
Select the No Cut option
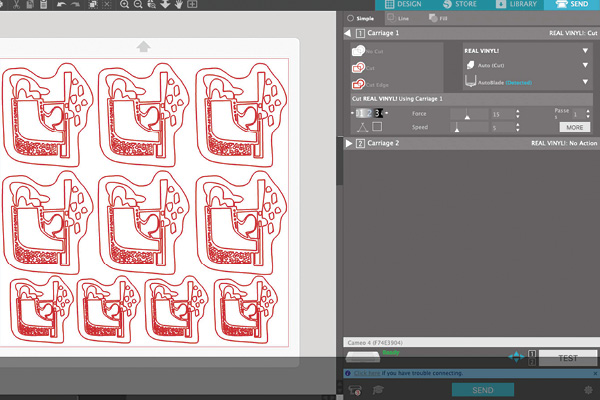tap(367, 51)
